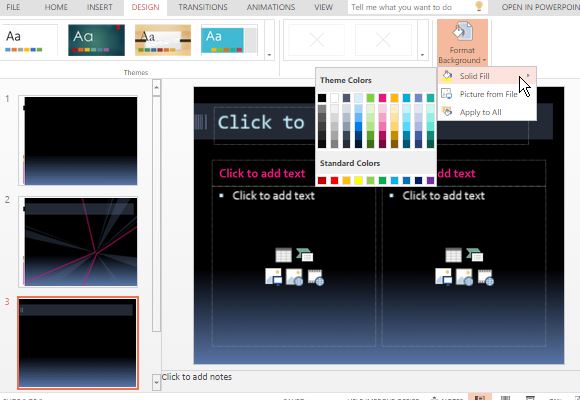Screen dimensions: 580x400
Task: Click the Format Background button icon
Action: point(462,32)
